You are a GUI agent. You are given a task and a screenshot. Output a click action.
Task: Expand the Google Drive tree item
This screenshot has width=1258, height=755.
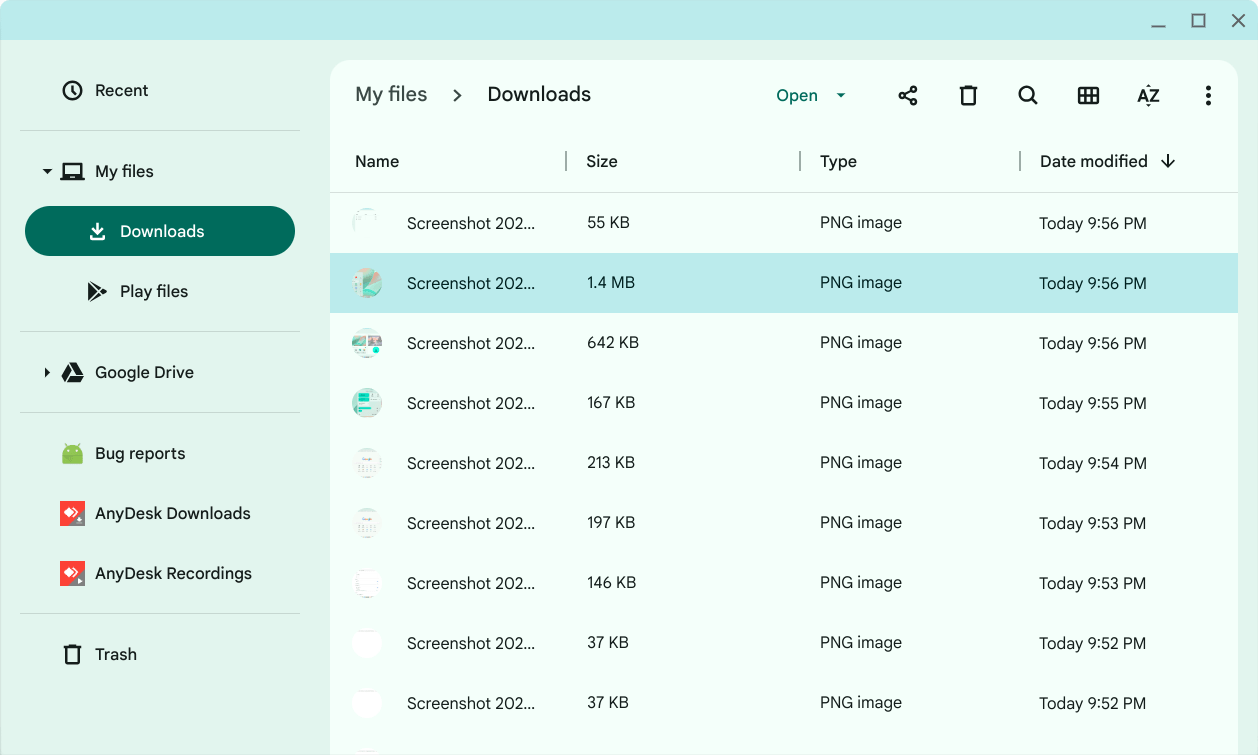click(47, 372)
